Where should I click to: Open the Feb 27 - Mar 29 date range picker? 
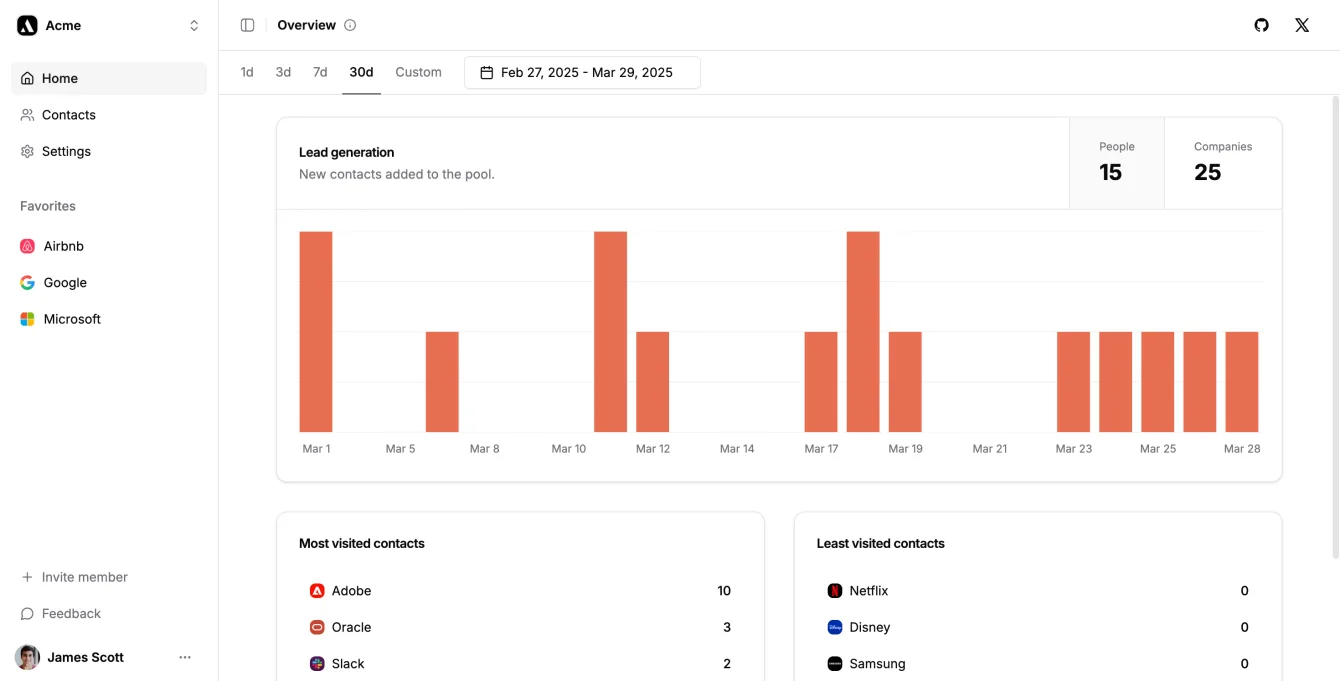point(582,72)
